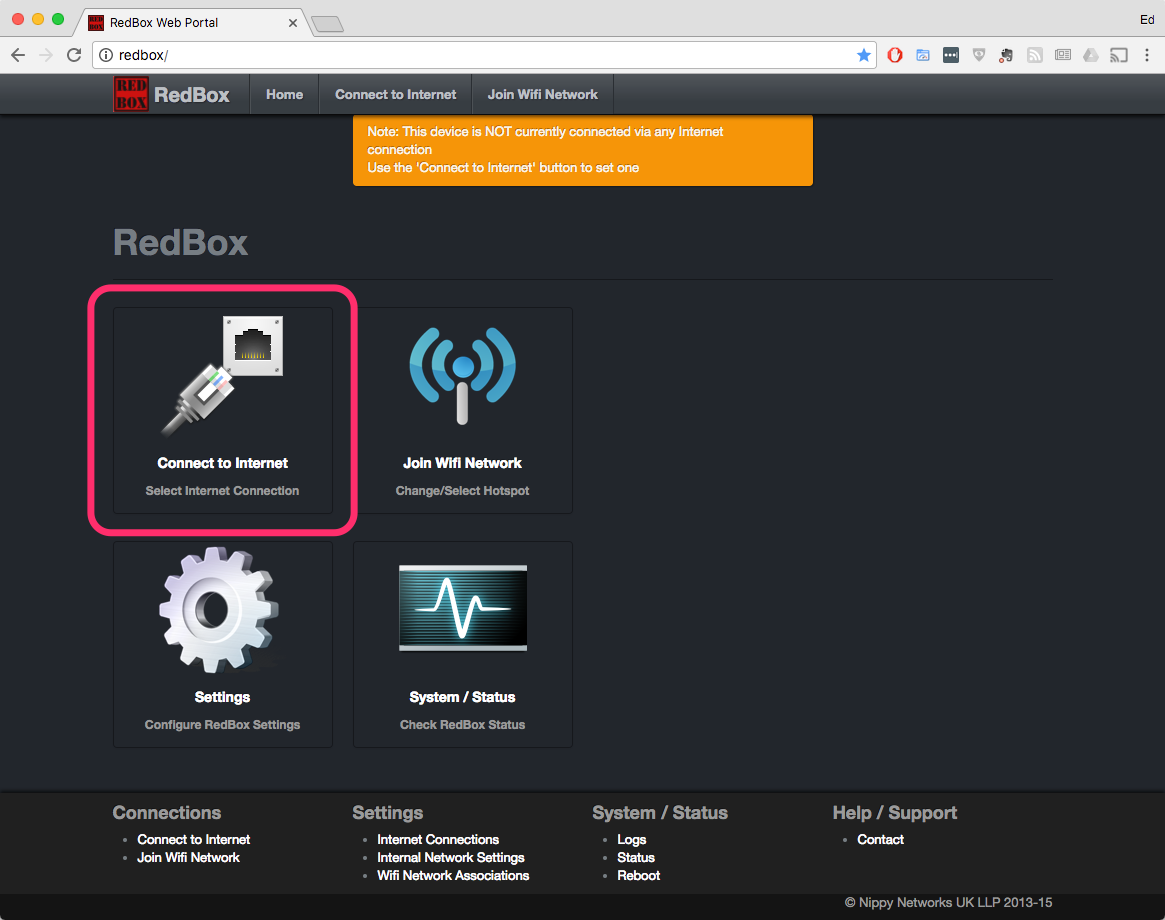The width and height of the screenshot is (1165, 920).
Task: Open footer link Reboot
Action: (x=638, y=875)
